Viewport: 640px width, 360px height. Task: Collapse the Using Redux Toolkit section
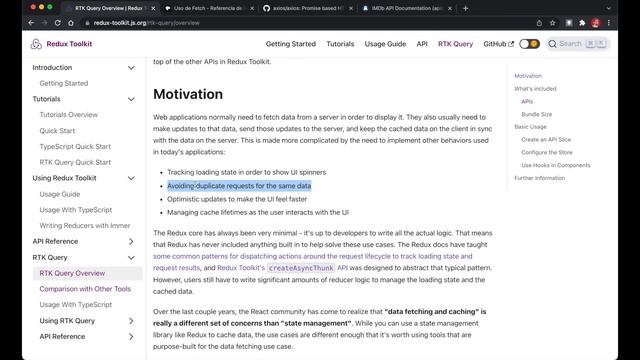pyautogui.click(x=131, y=178)
